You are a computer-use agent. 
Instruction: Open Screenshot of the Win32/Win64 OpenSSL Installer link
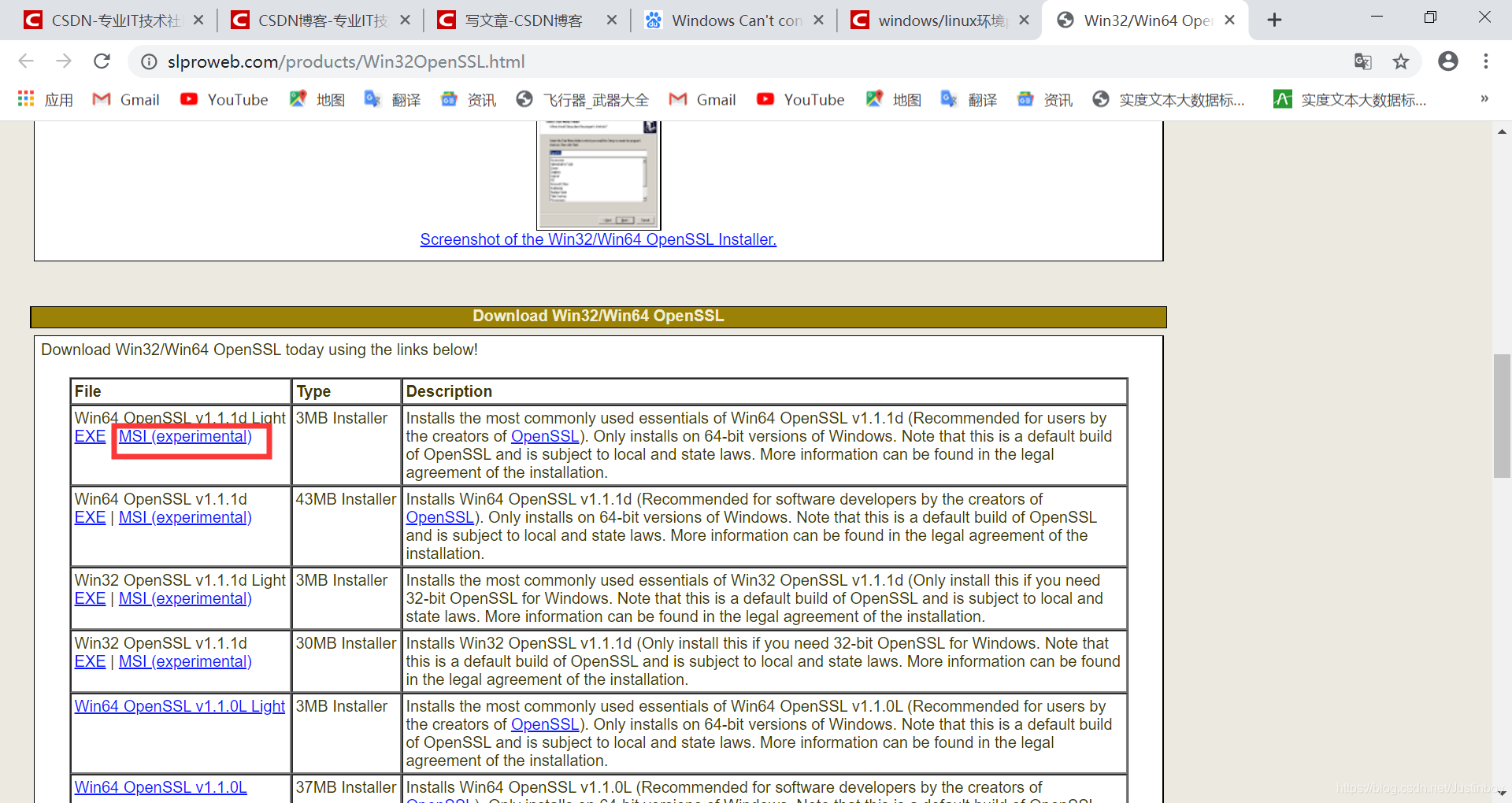[x=598, y=239]
